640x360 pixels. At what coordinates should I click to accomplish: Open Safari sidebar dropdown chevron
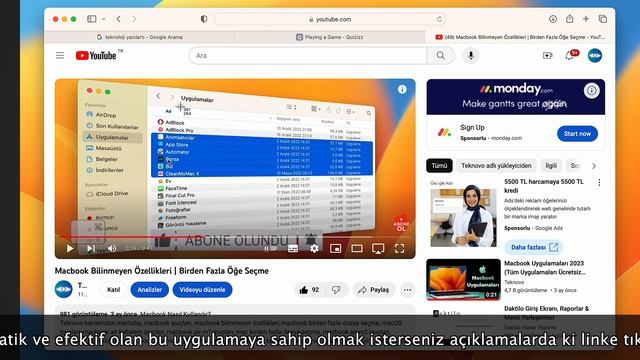(x=104, y=19)
